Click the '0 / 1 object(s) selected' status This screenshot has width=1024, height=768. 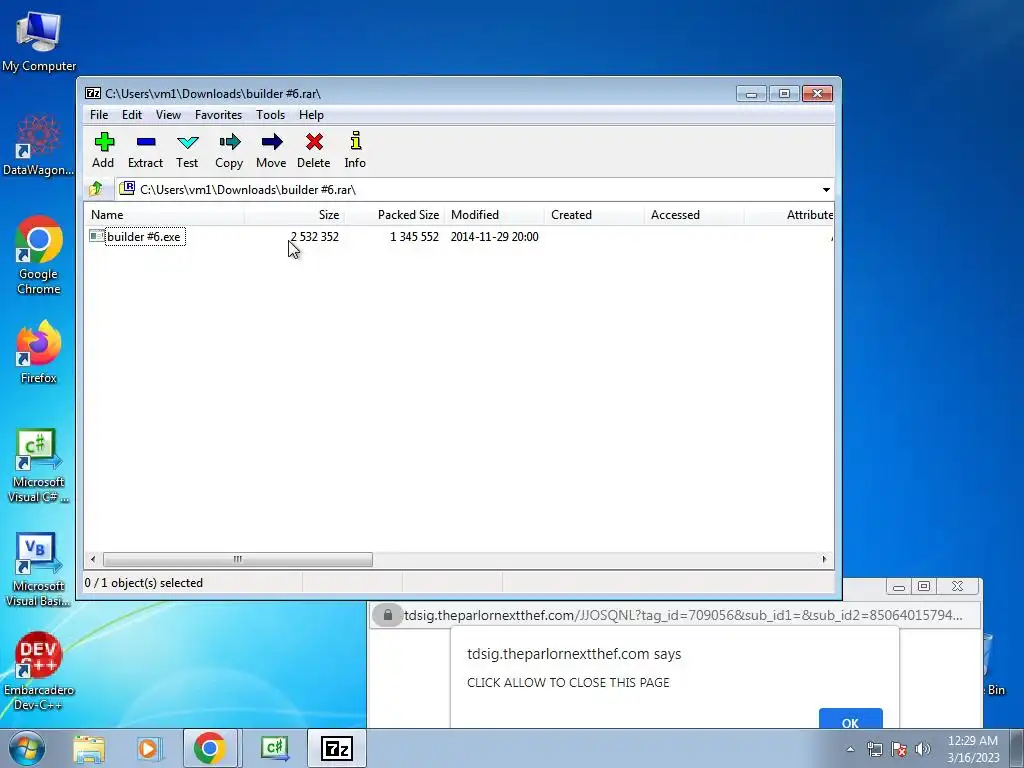[x=144, y=583]
